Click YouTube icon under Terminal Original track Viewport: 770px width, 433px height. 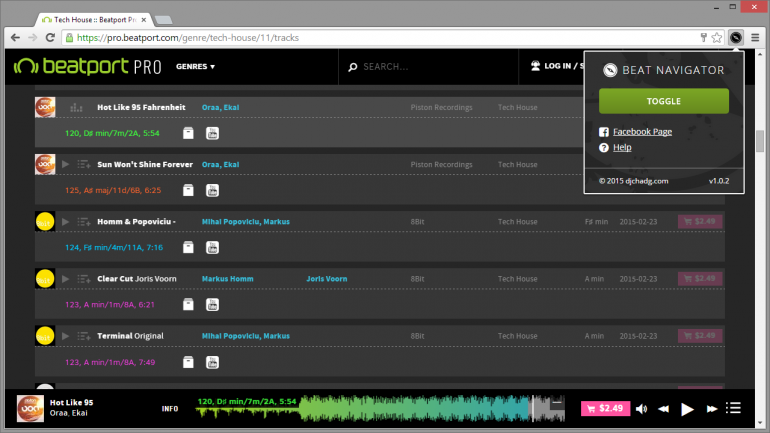(x=212, y=362)
